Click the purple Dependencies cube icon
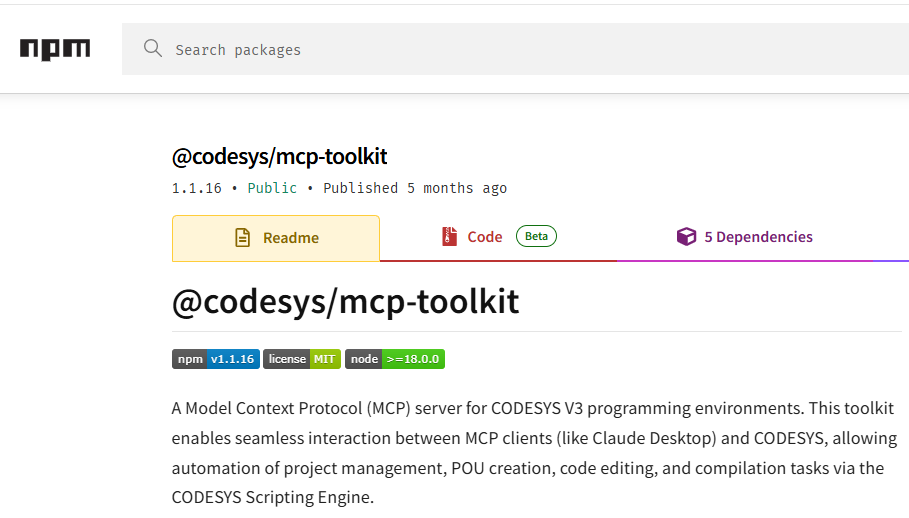The image size is (909, 518). point(686,237)
